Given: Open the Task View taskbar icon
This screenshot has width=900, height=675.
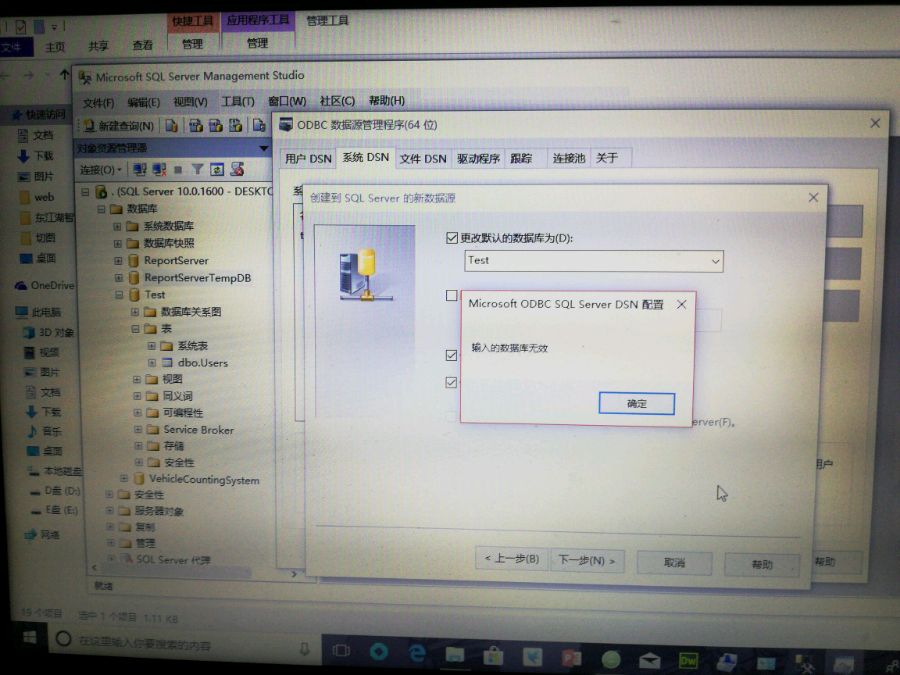Looking at the screenshot, I should click(341, 650).
